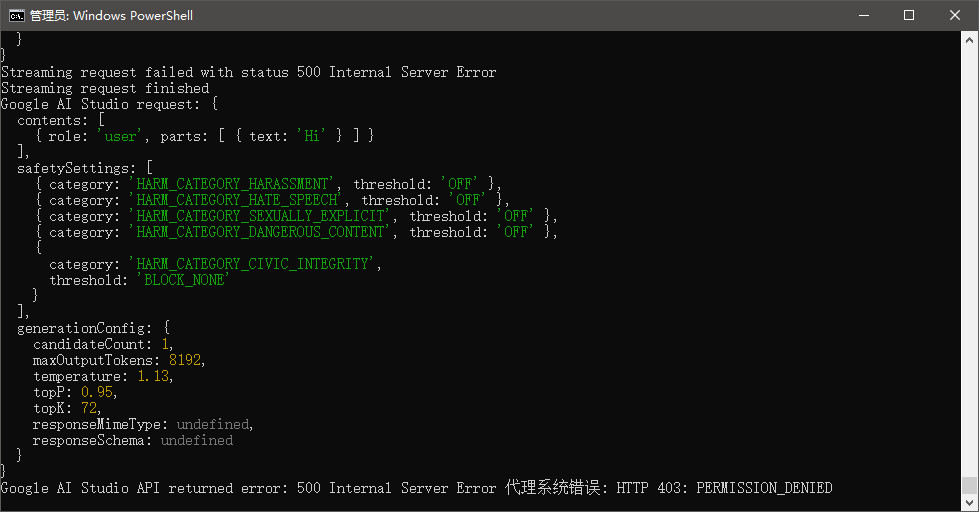Click the HARM_CATEGORY_CIVIC_INTEGRITY string
The image size is (979, 512).
click(x=253, y=264)
